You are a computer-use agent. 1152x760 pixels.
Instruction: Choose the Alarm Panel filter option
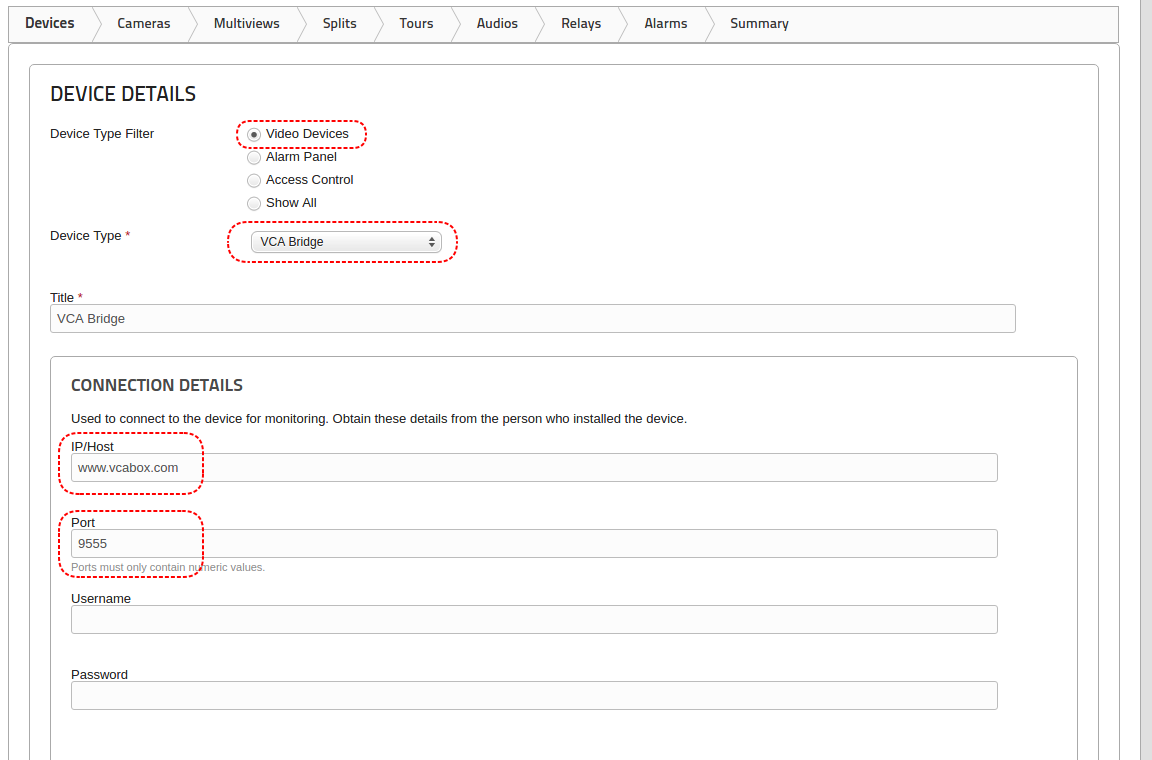click(x=253, y=157)
